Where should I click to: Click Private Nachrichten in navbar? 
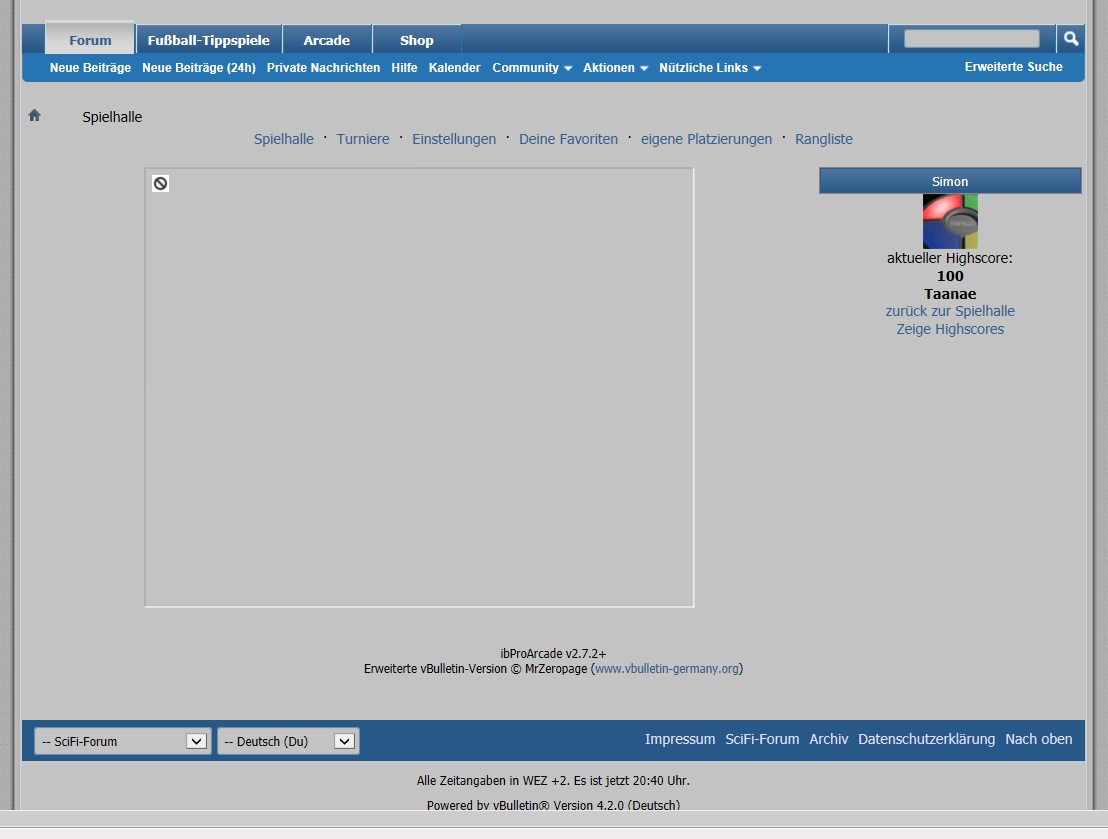[323, 68]
